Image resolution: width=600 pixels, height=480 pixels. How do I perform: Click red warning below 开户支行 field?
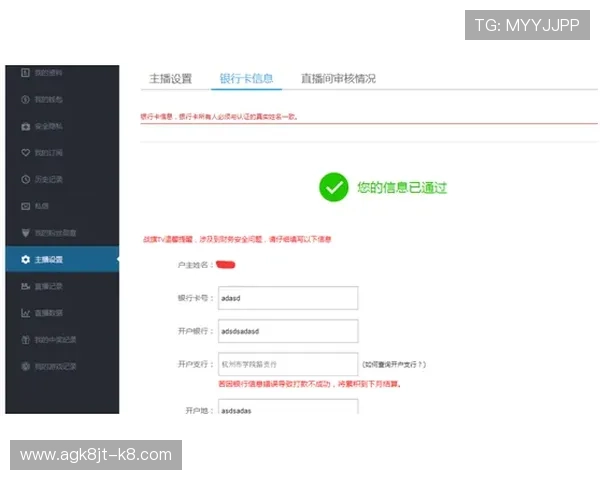click(309, 384)
